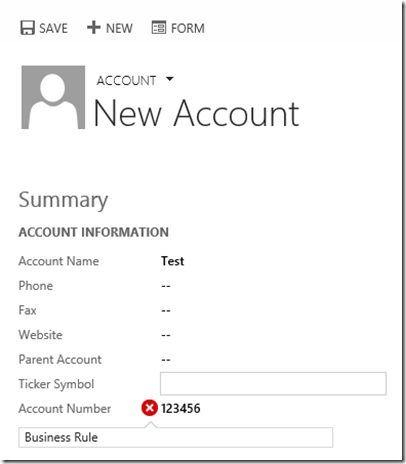Click the SAVE floppy disk icon

coord(27,28)
